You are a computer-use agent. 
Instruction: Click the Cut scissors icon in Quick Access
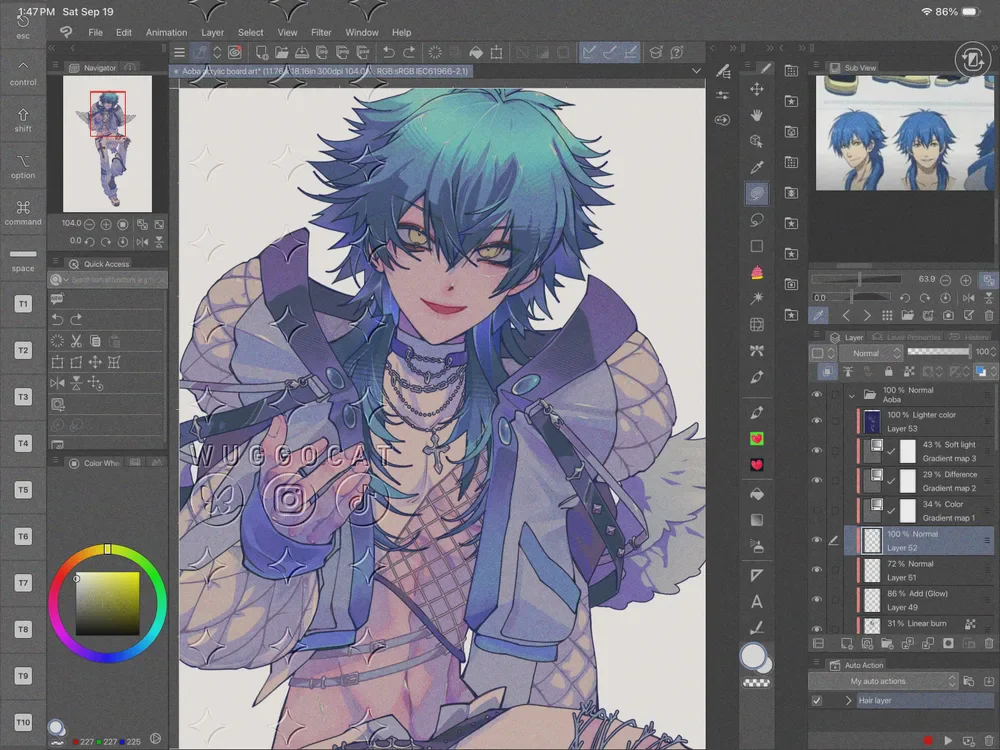tap(77, 341)
